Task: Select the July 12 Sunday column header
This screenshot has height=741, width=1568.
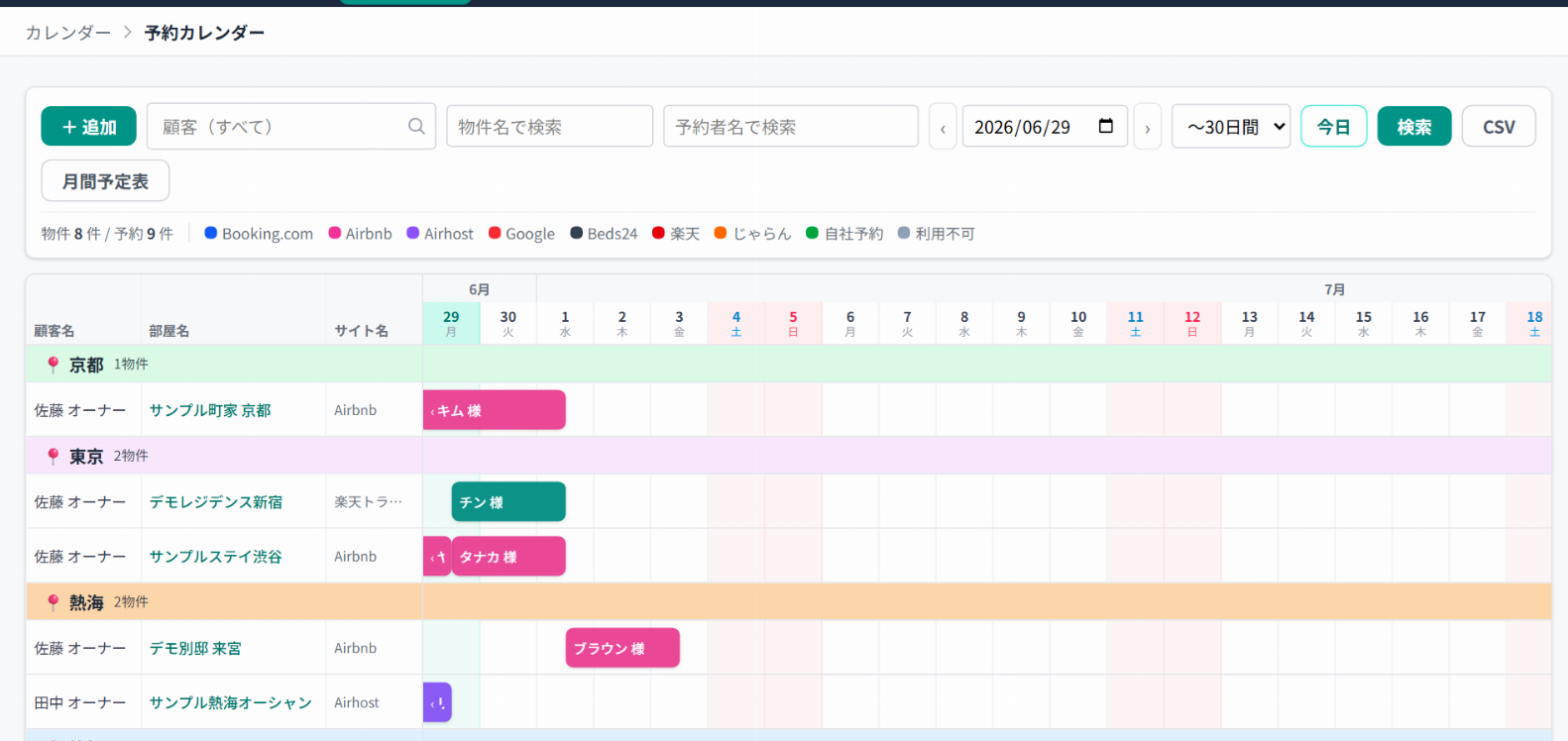Action: tap(1192, 324)
